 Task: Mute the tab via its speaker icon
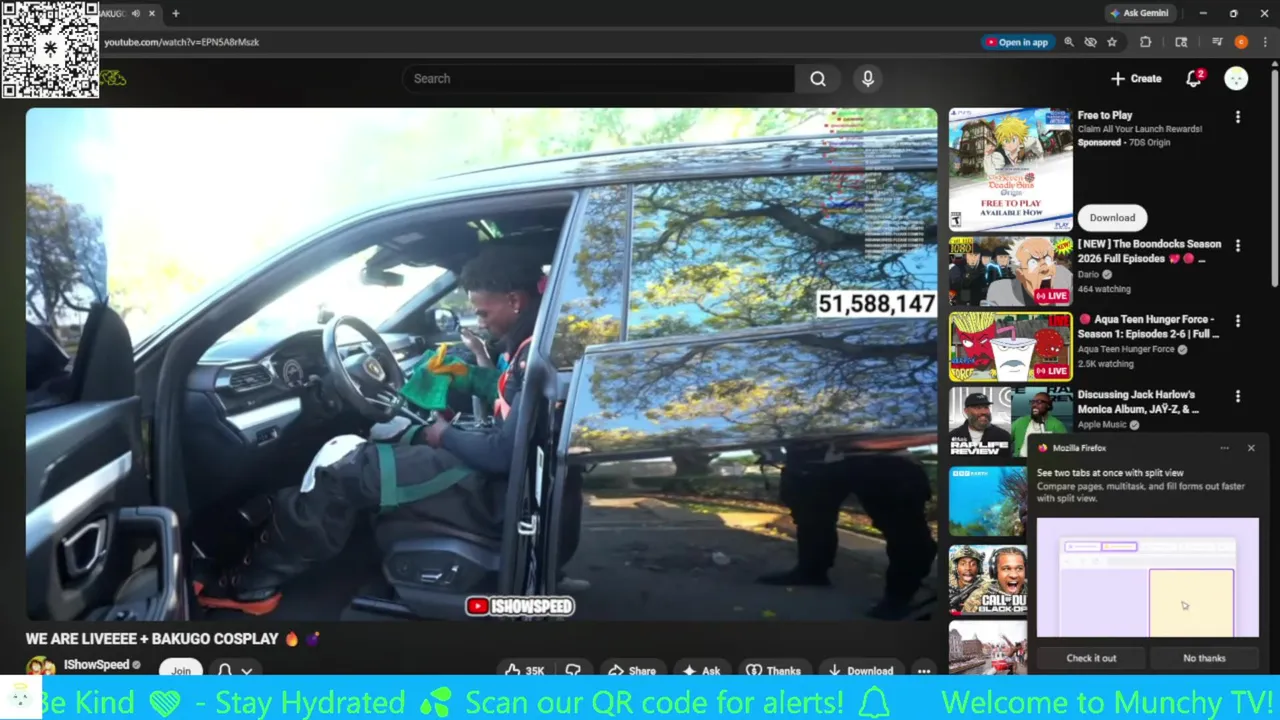136,14
